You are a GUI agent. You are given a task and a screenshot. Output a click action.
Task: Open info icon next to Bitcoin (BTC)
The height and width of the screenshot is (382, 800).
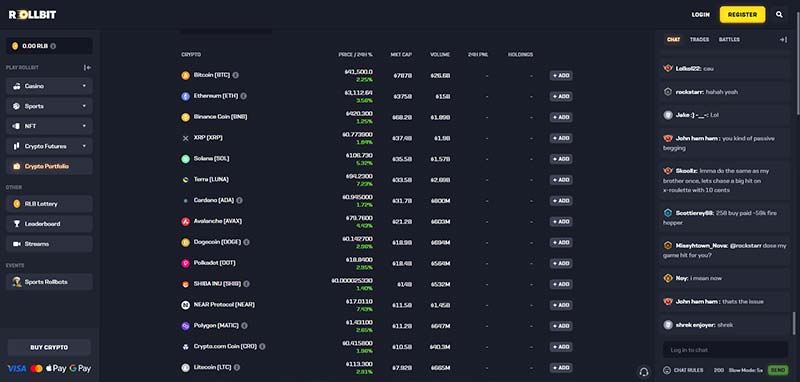point(235,75)
